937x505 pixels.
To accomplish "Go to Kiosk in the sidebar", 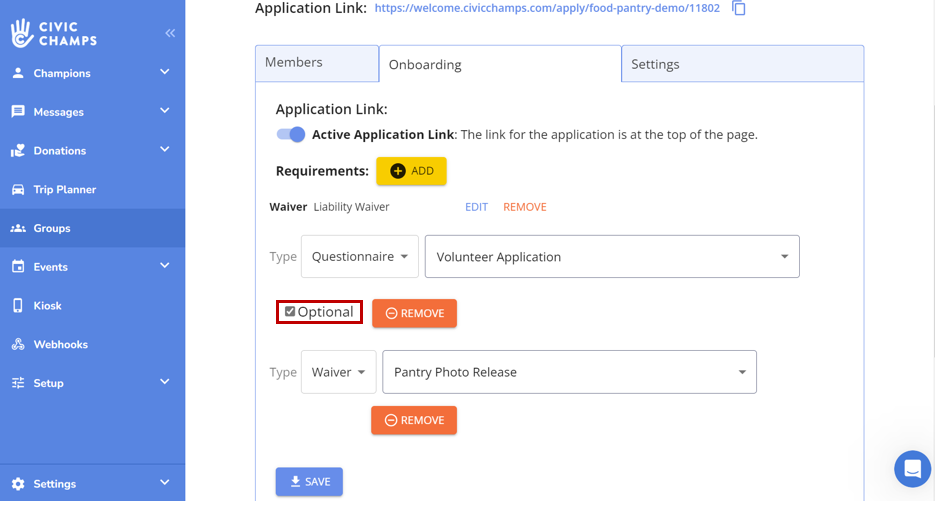I will tap(47, 306).
